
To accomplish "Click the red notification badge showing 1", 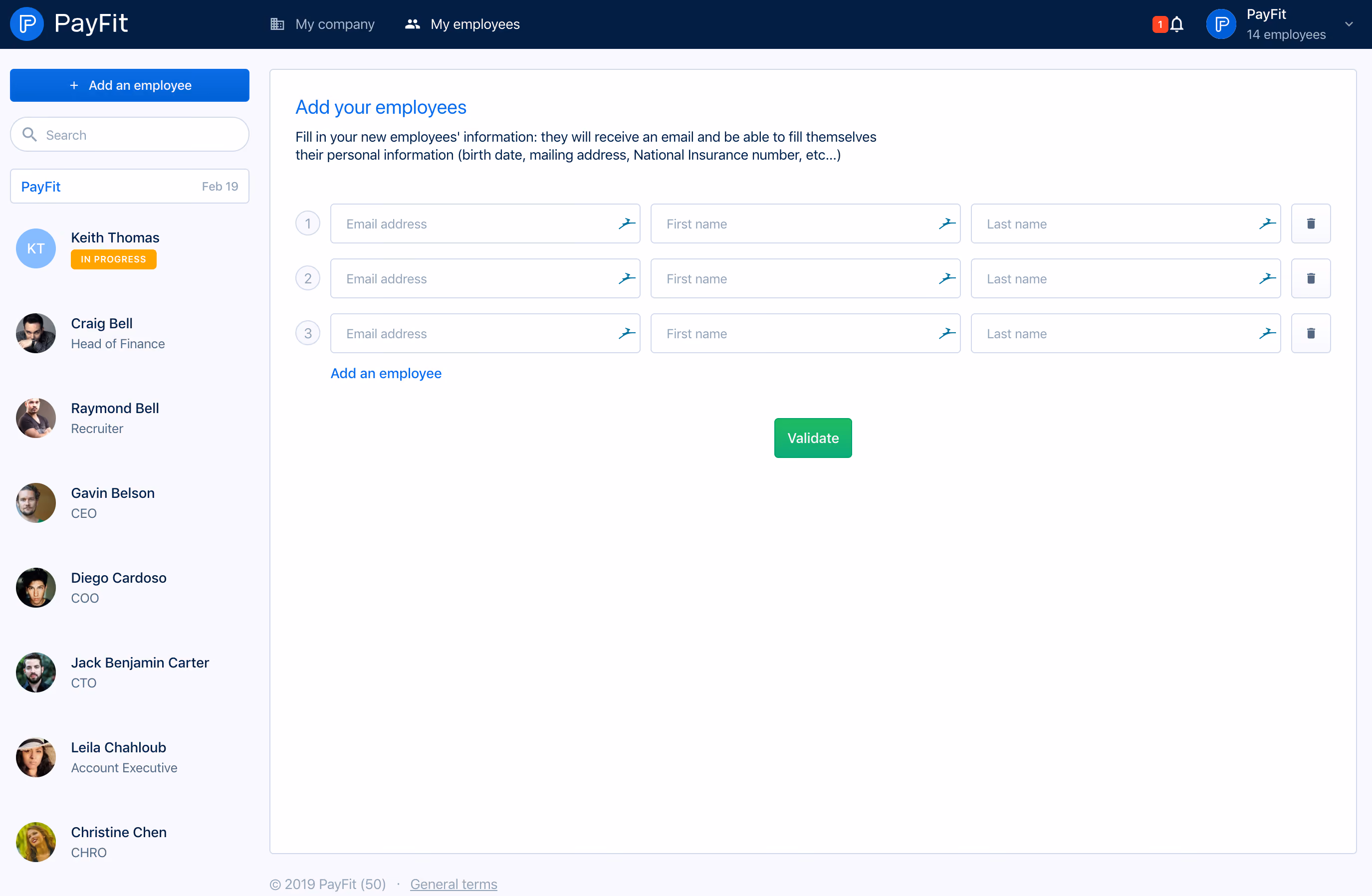I will [x=1160, y=24].
